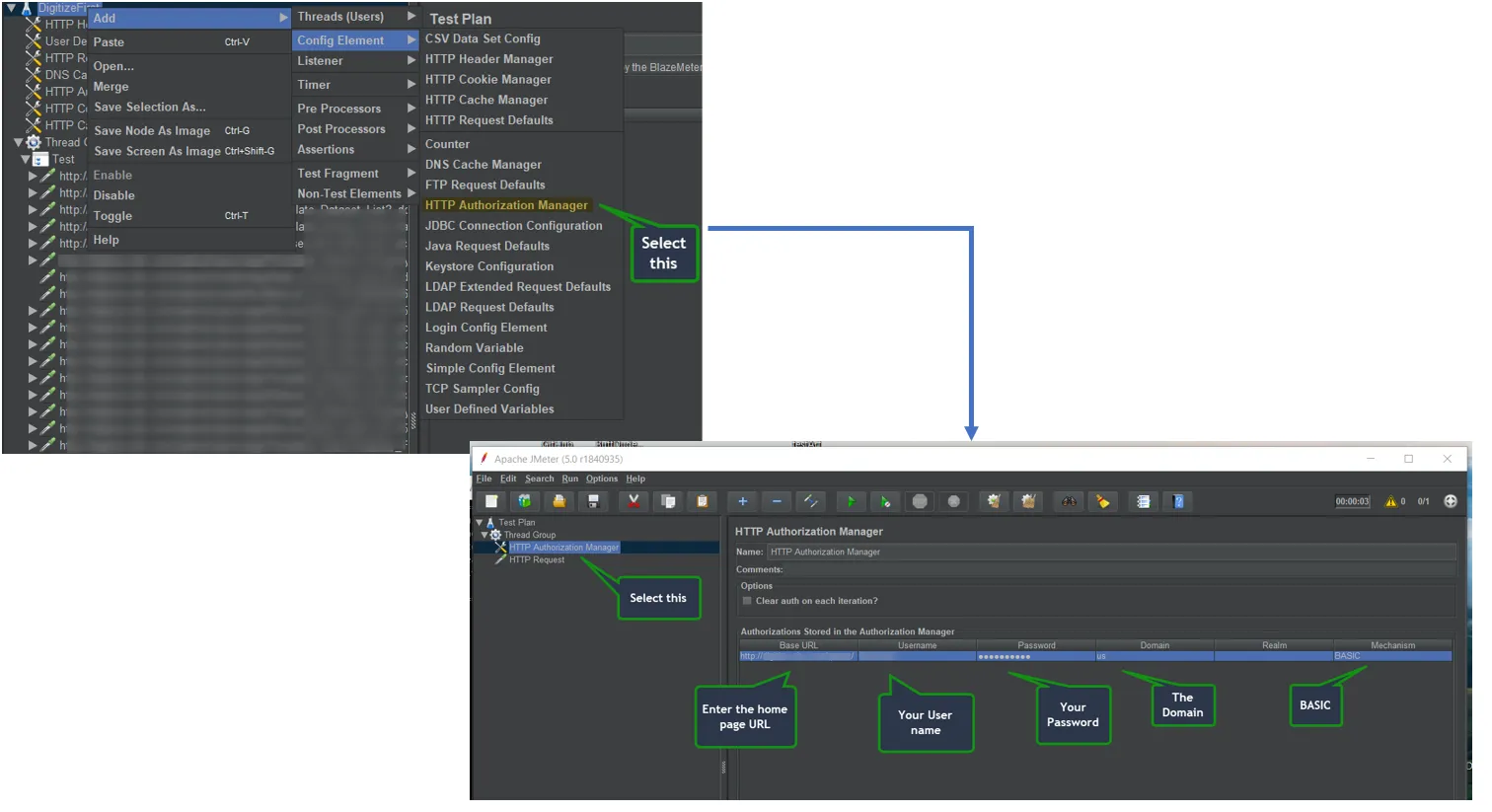Collapse the Test Plan tree node
The height and width of the screenshot is (812, 1492).
click(480, 523)
